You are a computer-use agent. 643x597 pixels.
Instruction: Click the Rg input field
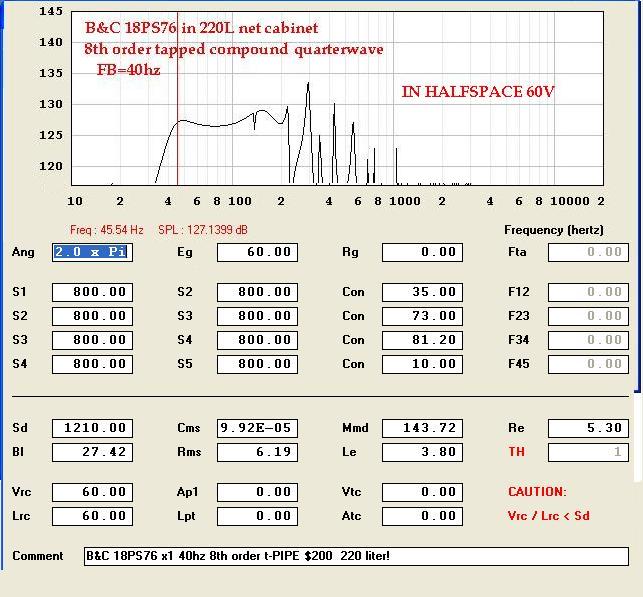[x=422, y=252]
